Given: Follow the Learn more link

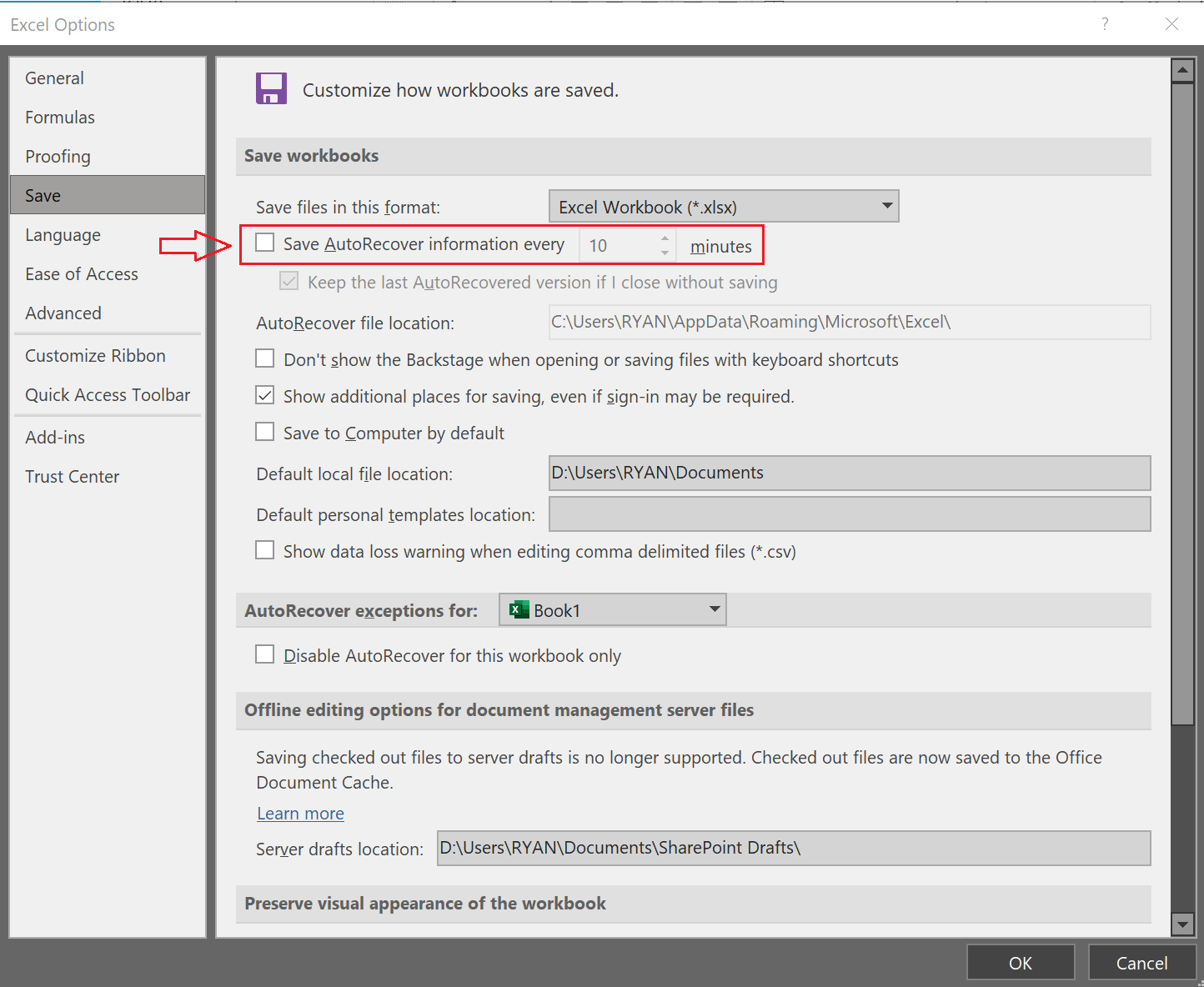Looking at the screenshot, I should (x=300, y=813).
